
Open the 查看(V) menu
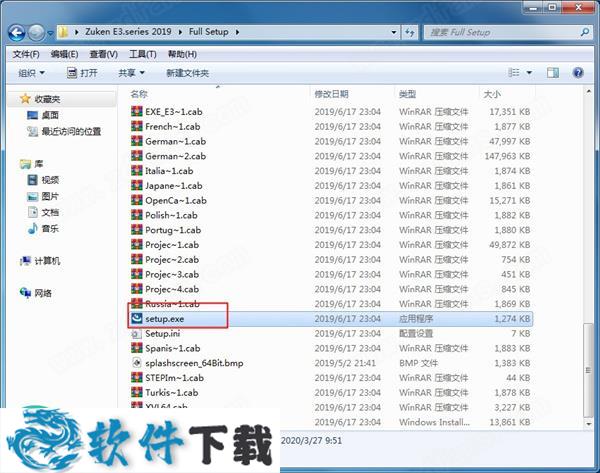103,54
